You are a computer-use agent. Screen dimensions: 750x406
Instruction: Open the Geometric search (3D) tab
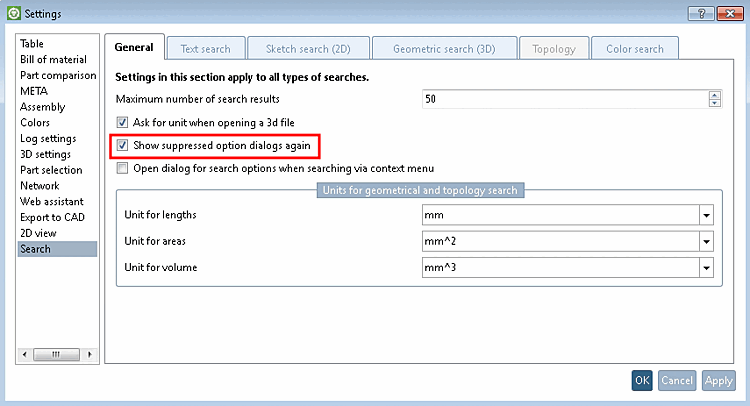coord(444,49)
